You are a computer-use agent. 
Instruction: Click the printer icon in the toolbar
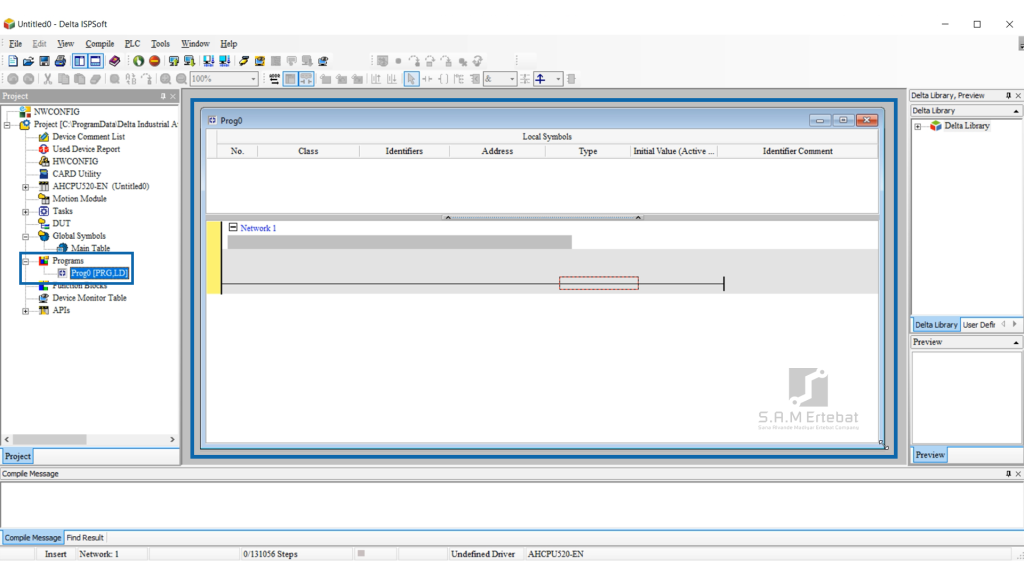click(x=60, y=61)
